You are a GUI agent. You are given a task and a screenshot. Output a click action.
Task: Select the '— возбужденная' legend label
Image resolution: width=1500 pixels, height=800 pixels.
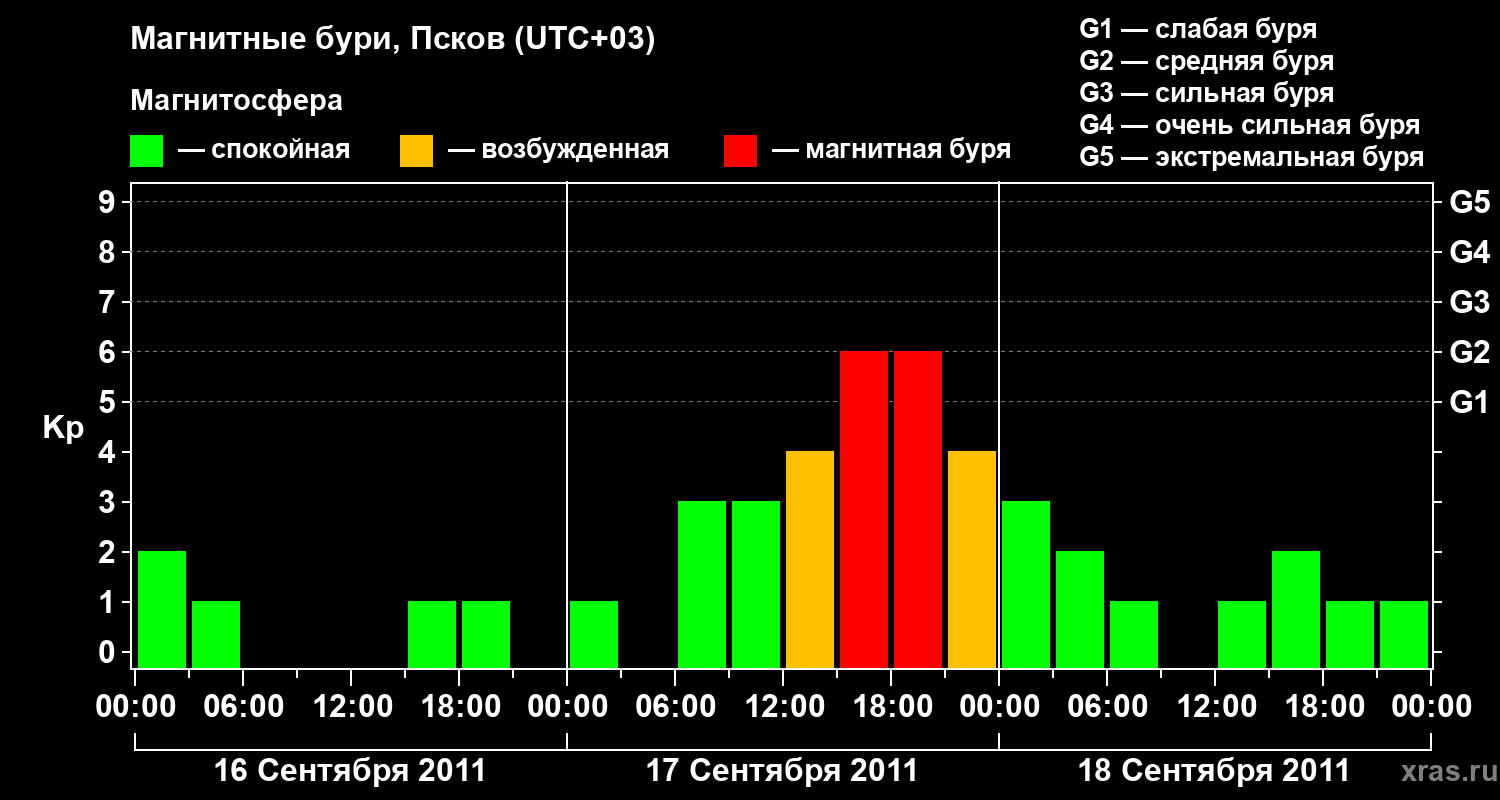tap(558, 151)
